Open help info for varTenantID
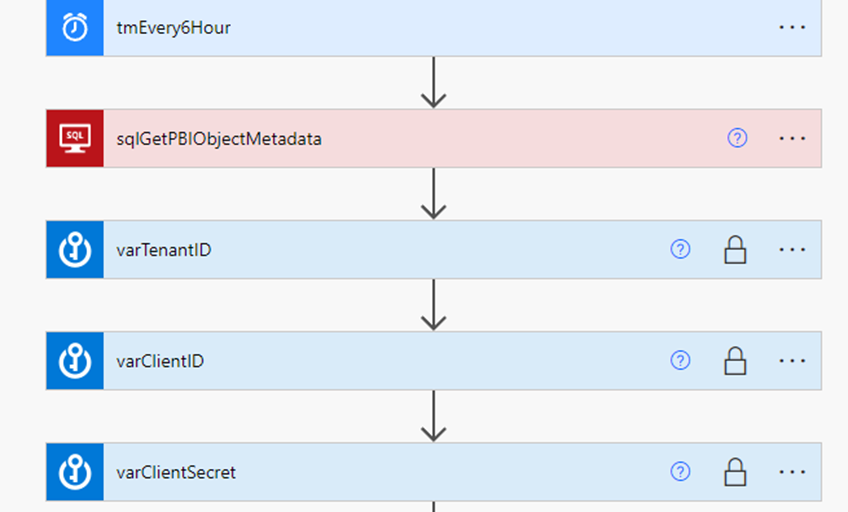 click(680, 249)
